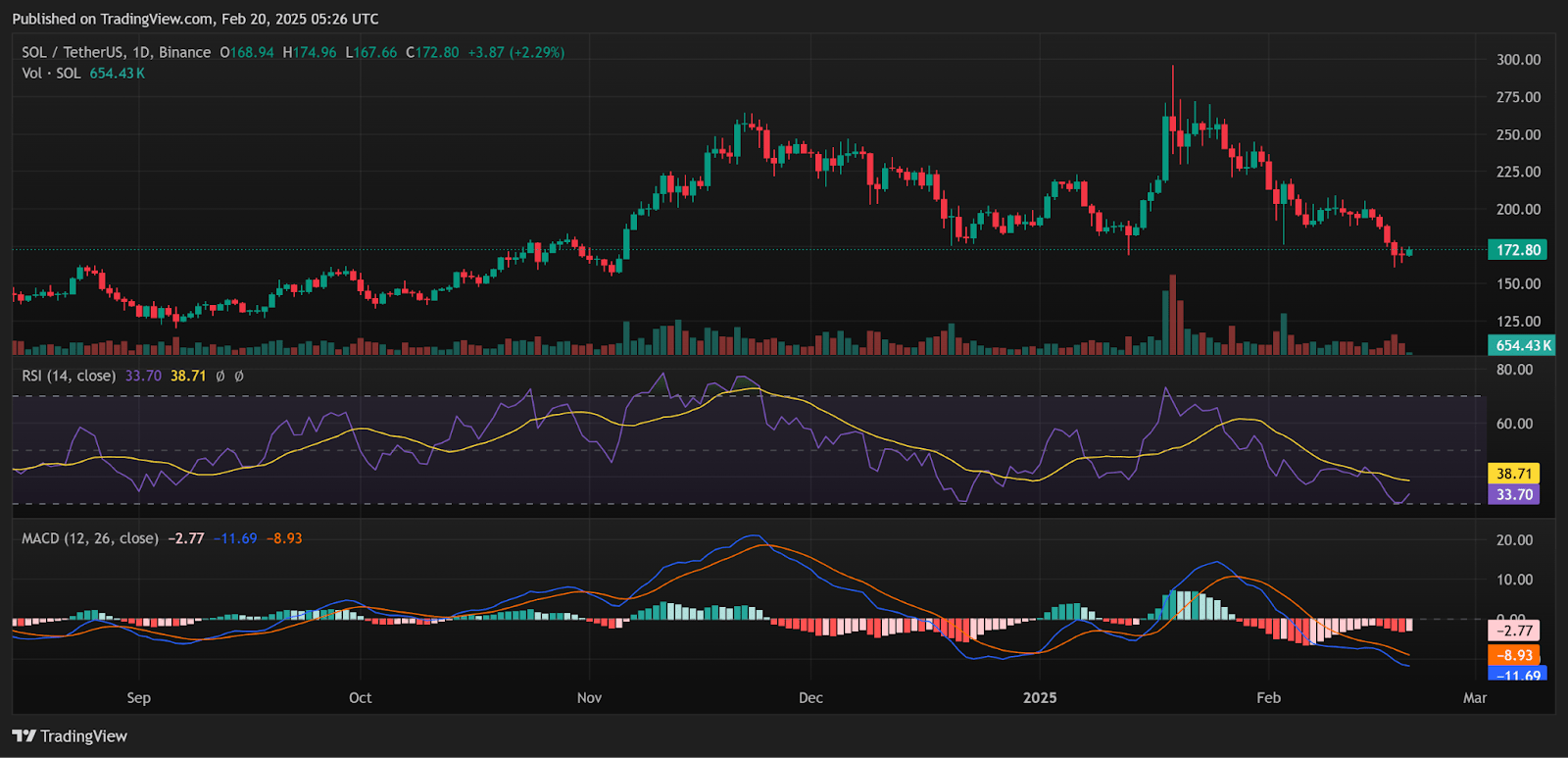Click the Nov label on the time axis
This screenshot has width=1568, height=758.
click(x=589, y=698)
